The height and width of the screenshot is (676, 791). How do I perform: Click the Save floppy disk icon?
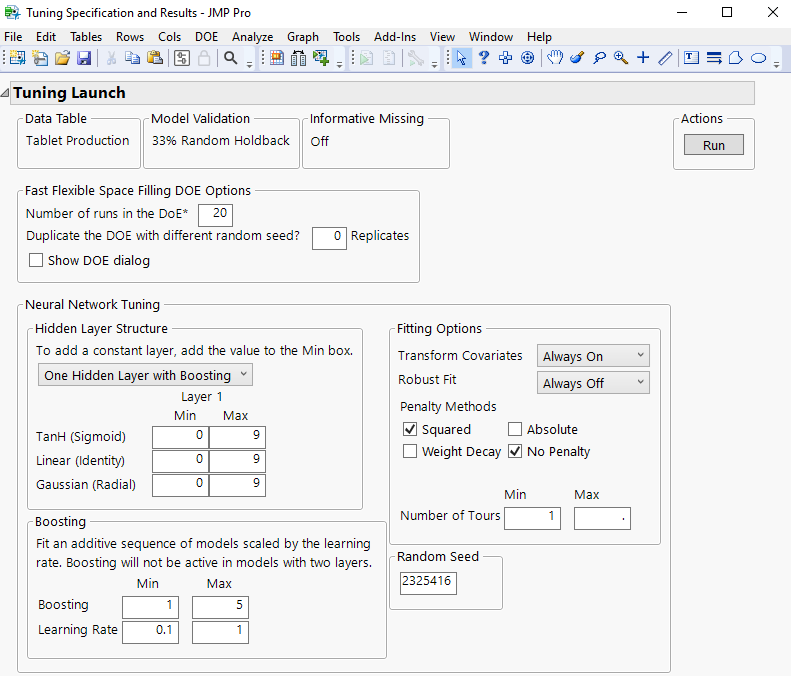tap(84, 58)
